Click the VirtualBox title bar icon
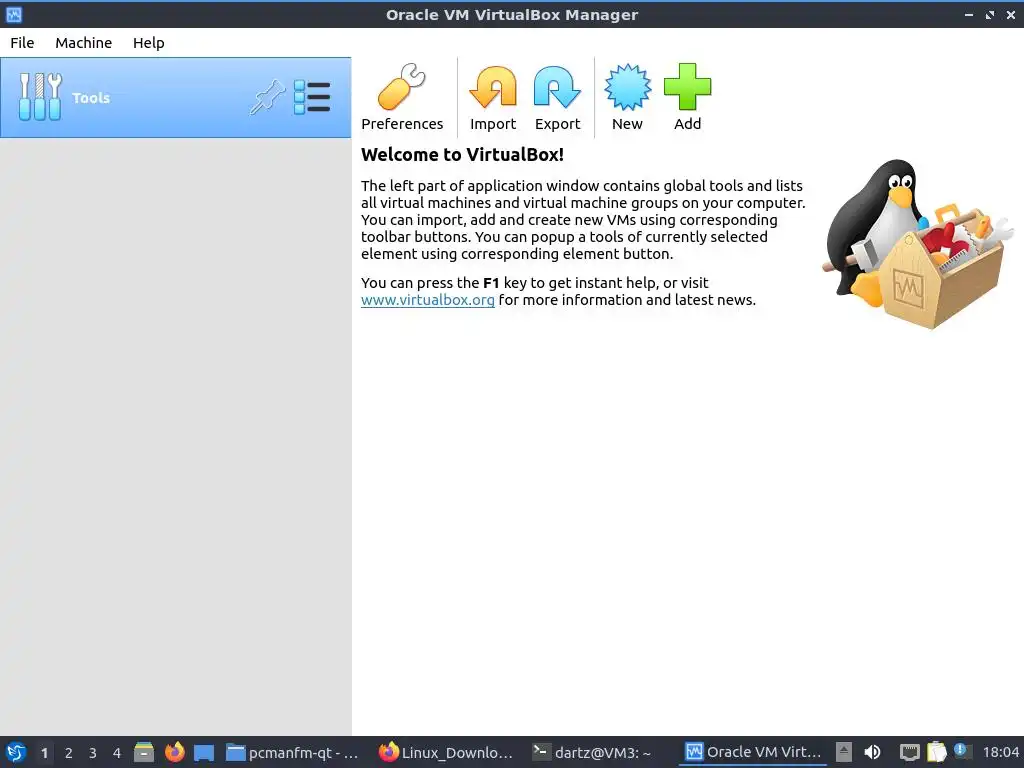Image resolution: width=1024 pixels, height=768 pixels. click(x=14, y=14)
